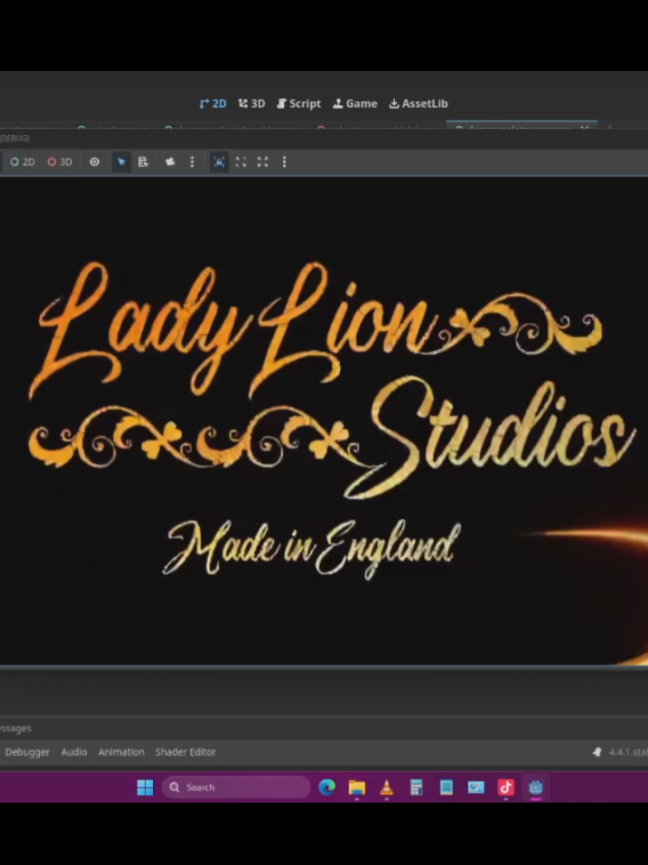Screen dimensions: 648x865
Task: Open VLC media player from the taskbar
Action: 387,787
